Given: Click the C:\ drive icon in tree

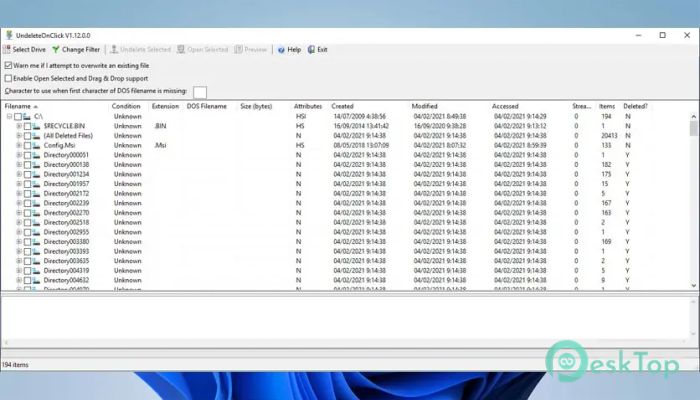Looking at the screenshot, I should point(27,117).
